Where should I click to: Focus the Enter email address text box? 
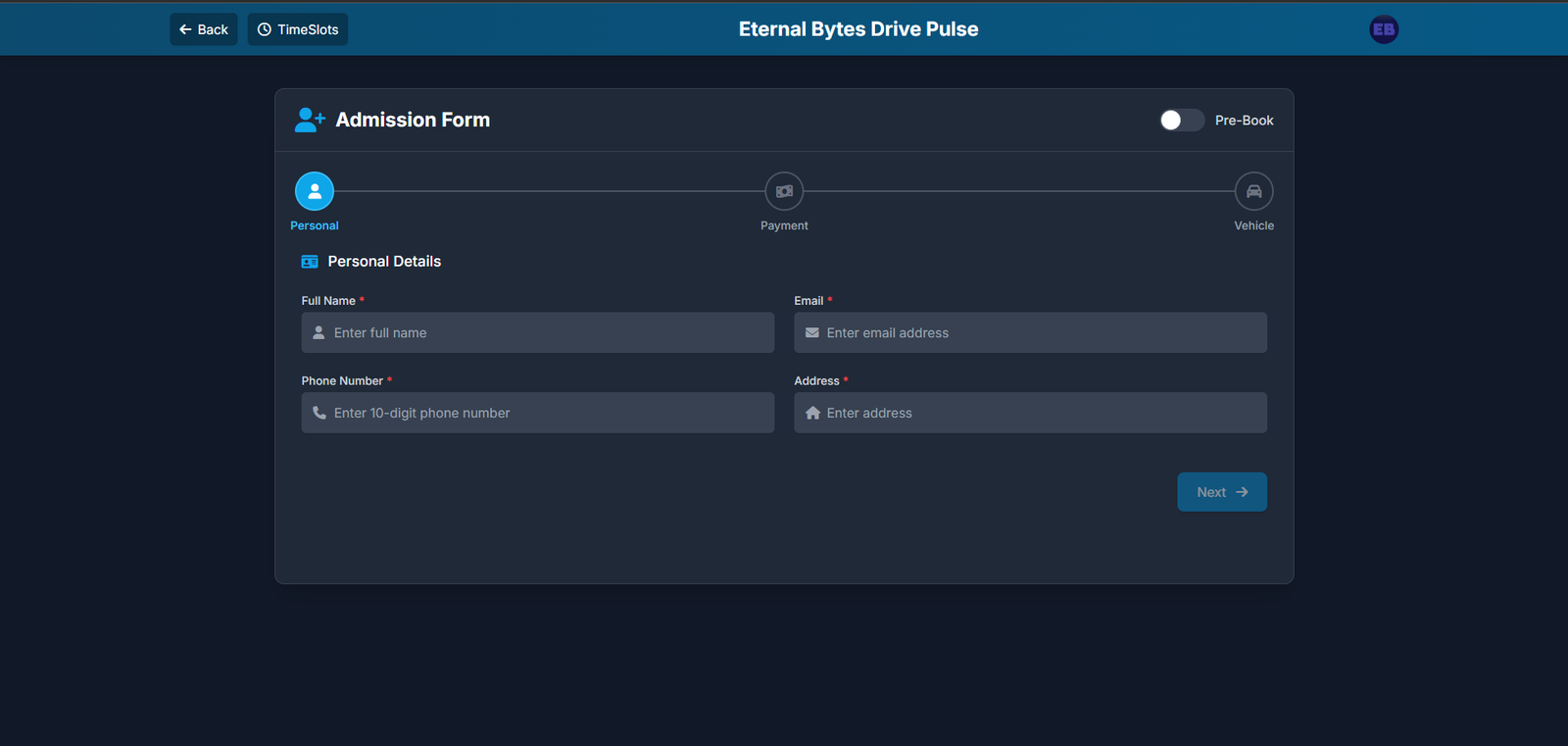[x=1041, y=333]
